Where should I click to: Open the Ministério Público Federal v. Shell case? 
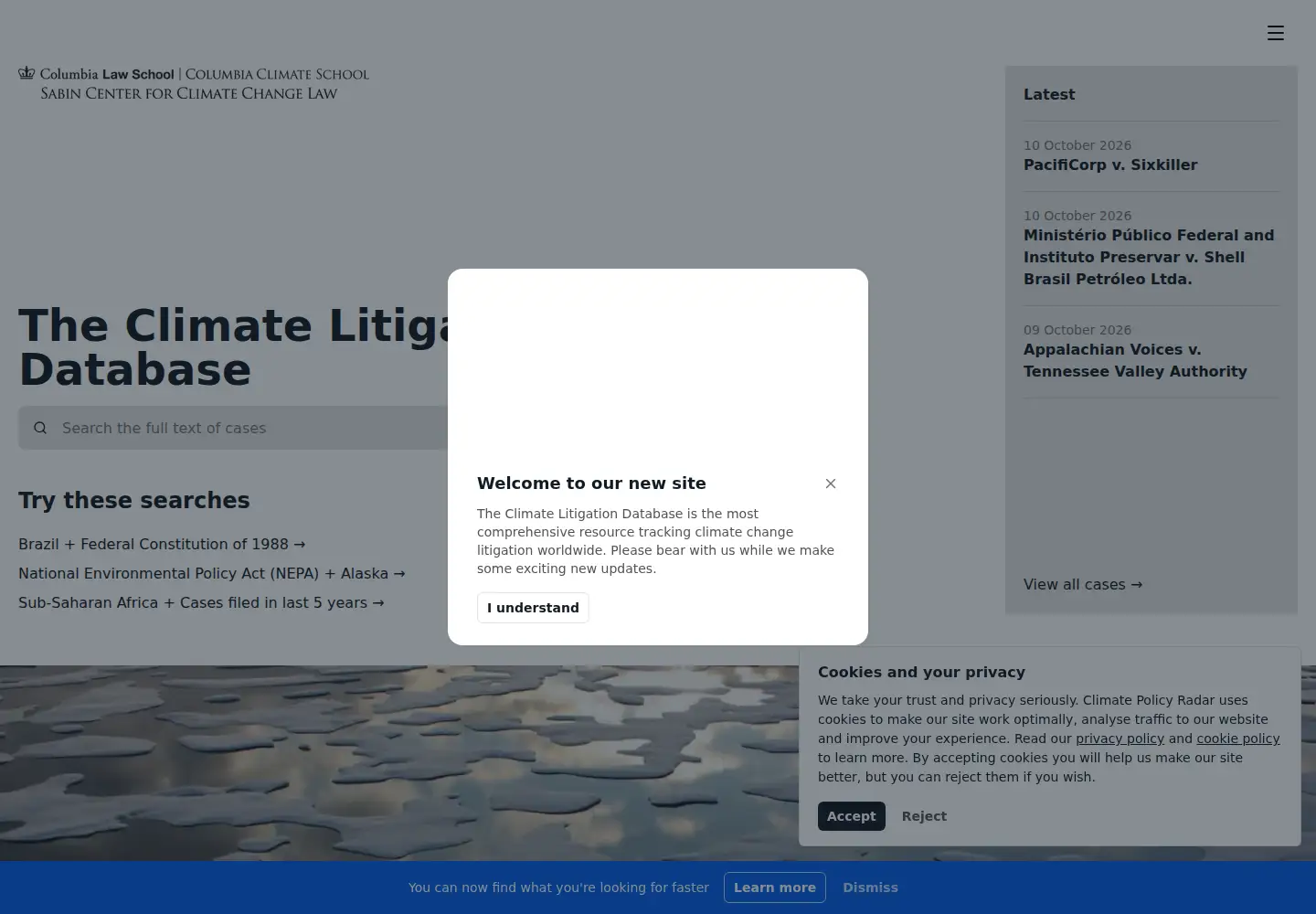point(1149,258)
